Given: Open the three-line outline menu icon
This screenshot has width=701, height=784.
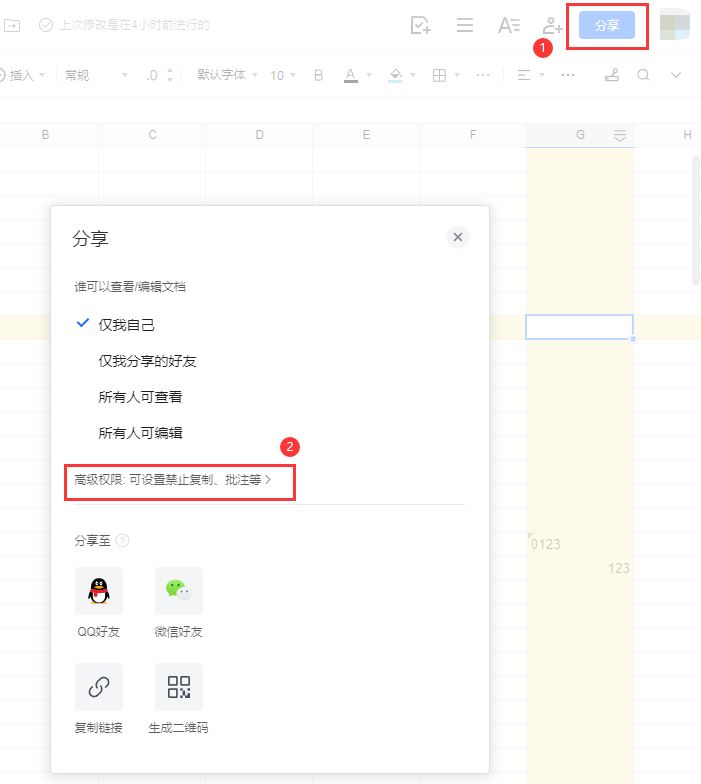Looking at the screenshot, I should point(464,25).
